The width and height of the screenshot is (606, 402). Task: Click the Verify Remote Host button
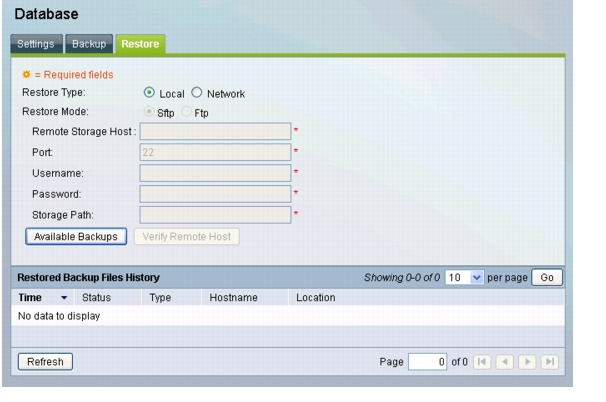click(x=187, y=237)
